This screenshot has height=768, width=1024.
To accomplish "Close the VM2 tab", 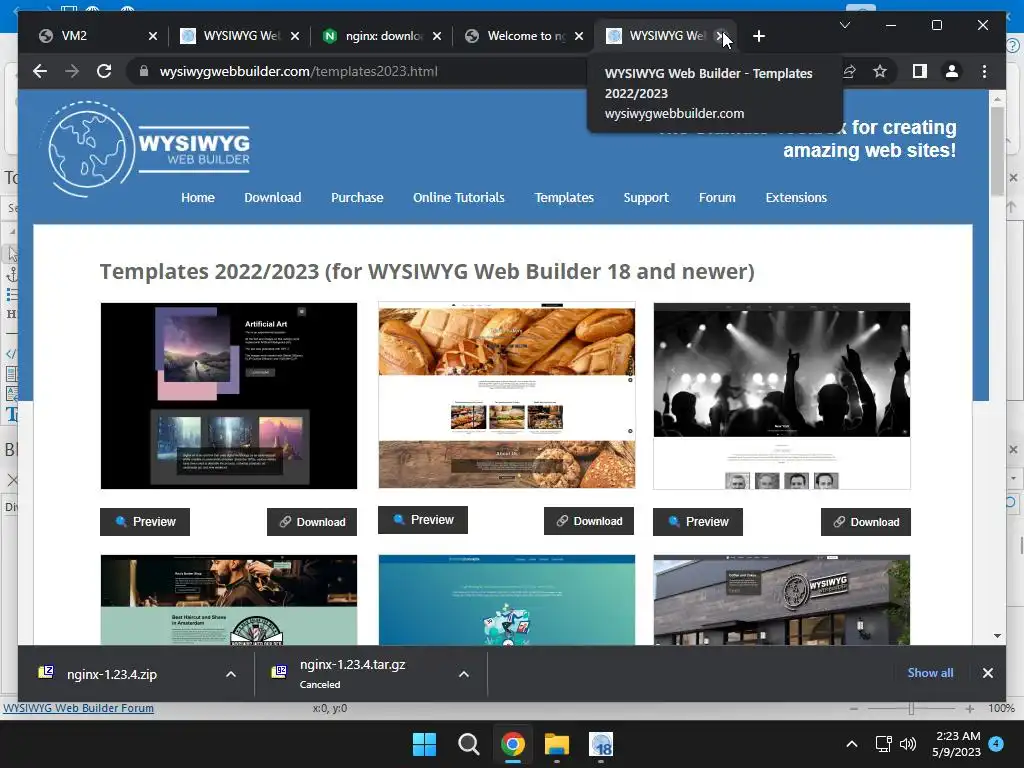I will [153, 36].
